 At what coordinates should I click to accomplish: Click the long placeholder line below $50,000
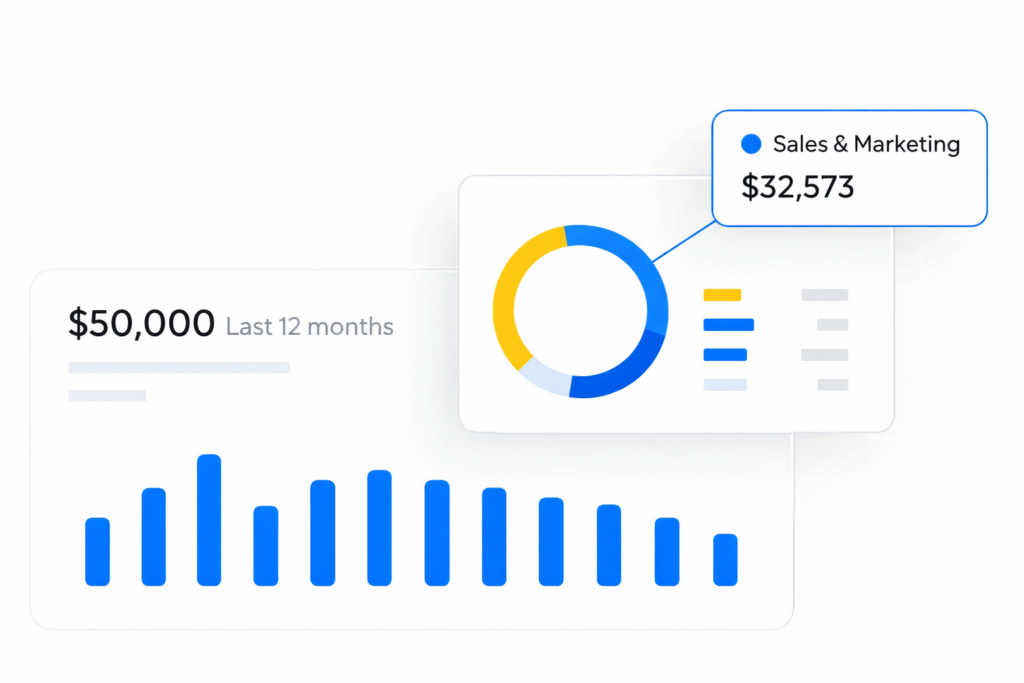click(x=179, y=368)
